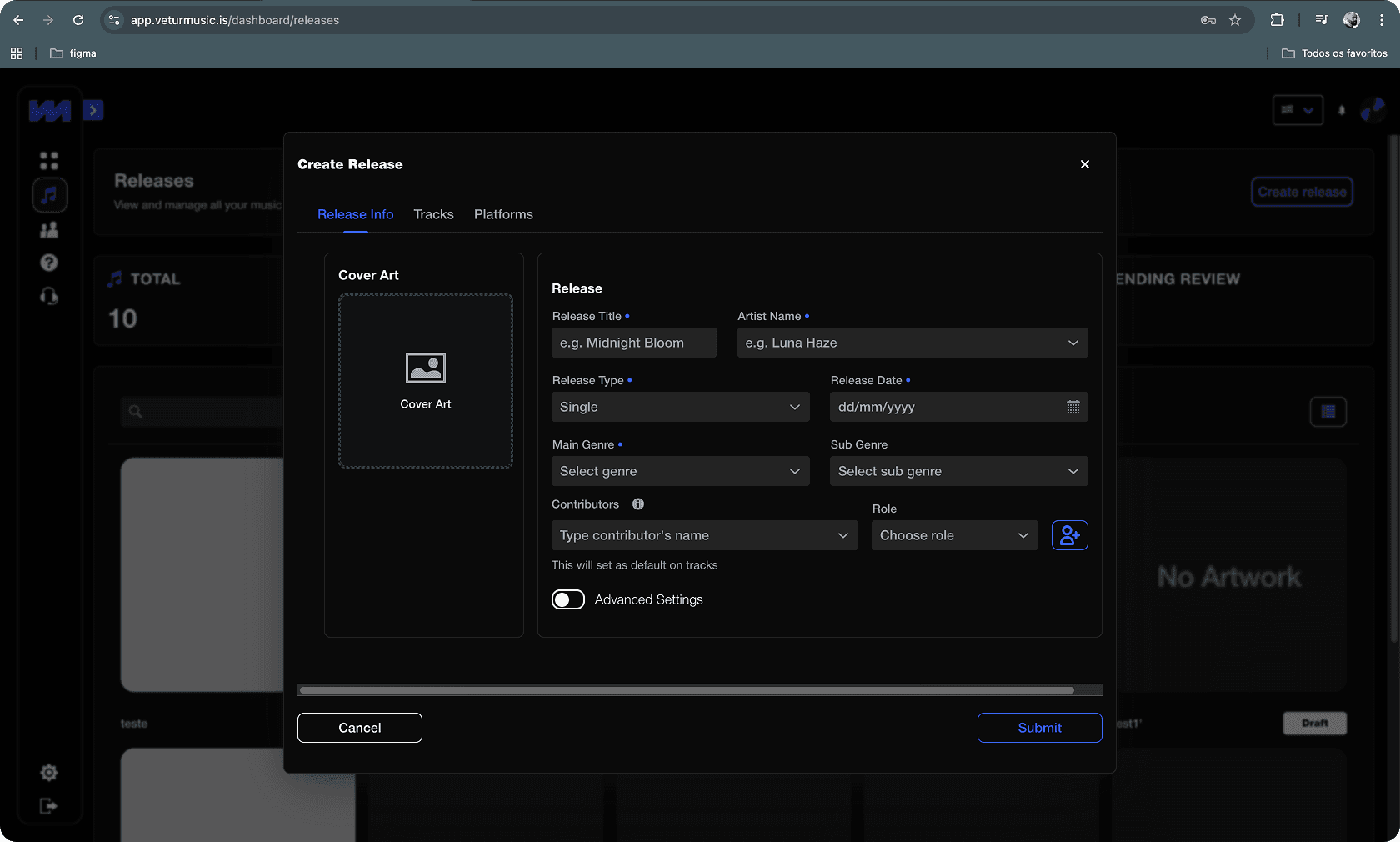
Task: Switch to the Tracks tab
Action: (433, 214)
